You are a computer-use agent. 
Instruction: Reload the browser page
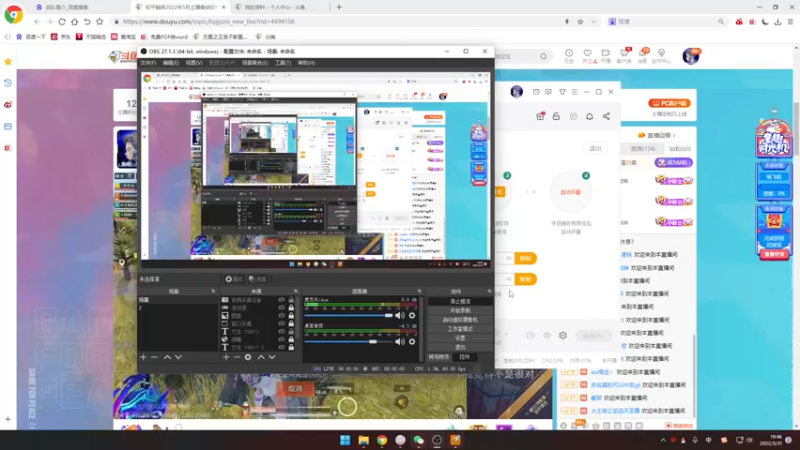[x=62, y=21]
